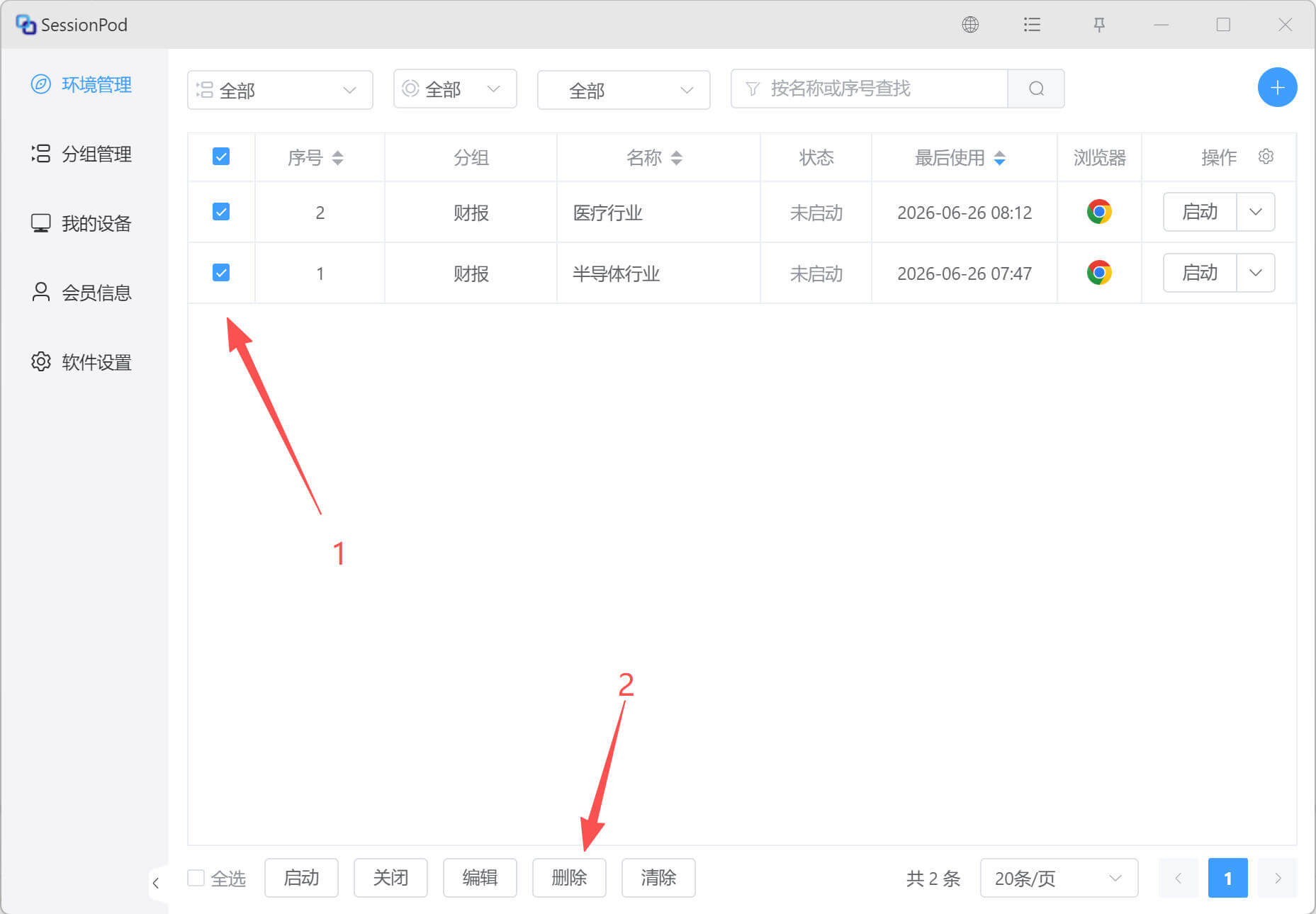
Task: Click Chrome browser icon for 半导体行业 row
Action: point(1099,273)
